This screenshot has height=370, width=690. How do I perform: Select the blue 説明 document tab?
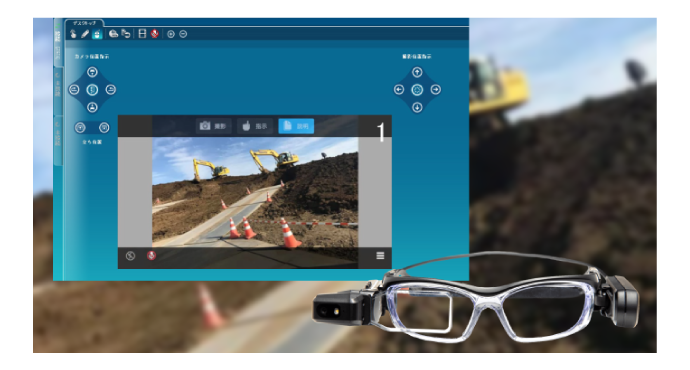(296, 126)
